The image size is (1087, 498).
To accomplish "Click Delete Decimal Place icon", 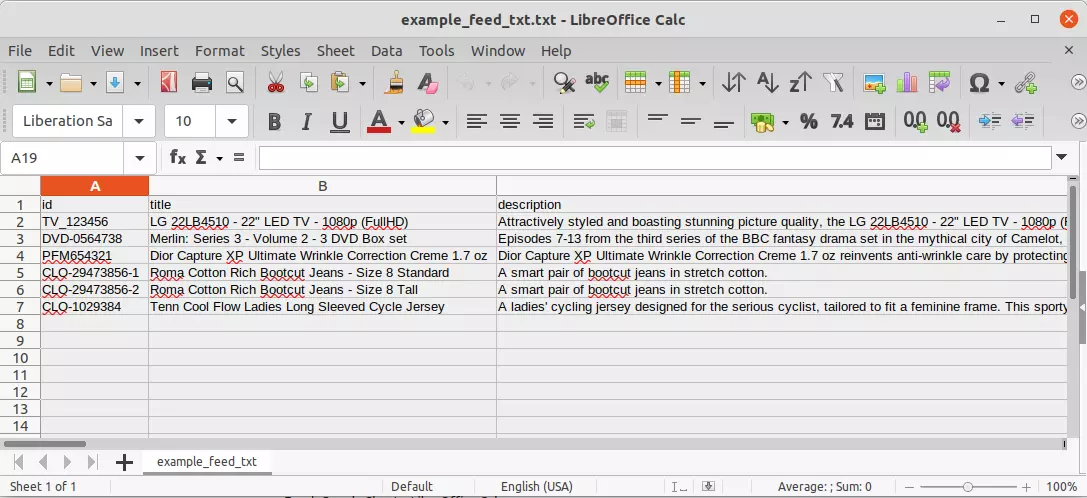I will pos(948,121).
